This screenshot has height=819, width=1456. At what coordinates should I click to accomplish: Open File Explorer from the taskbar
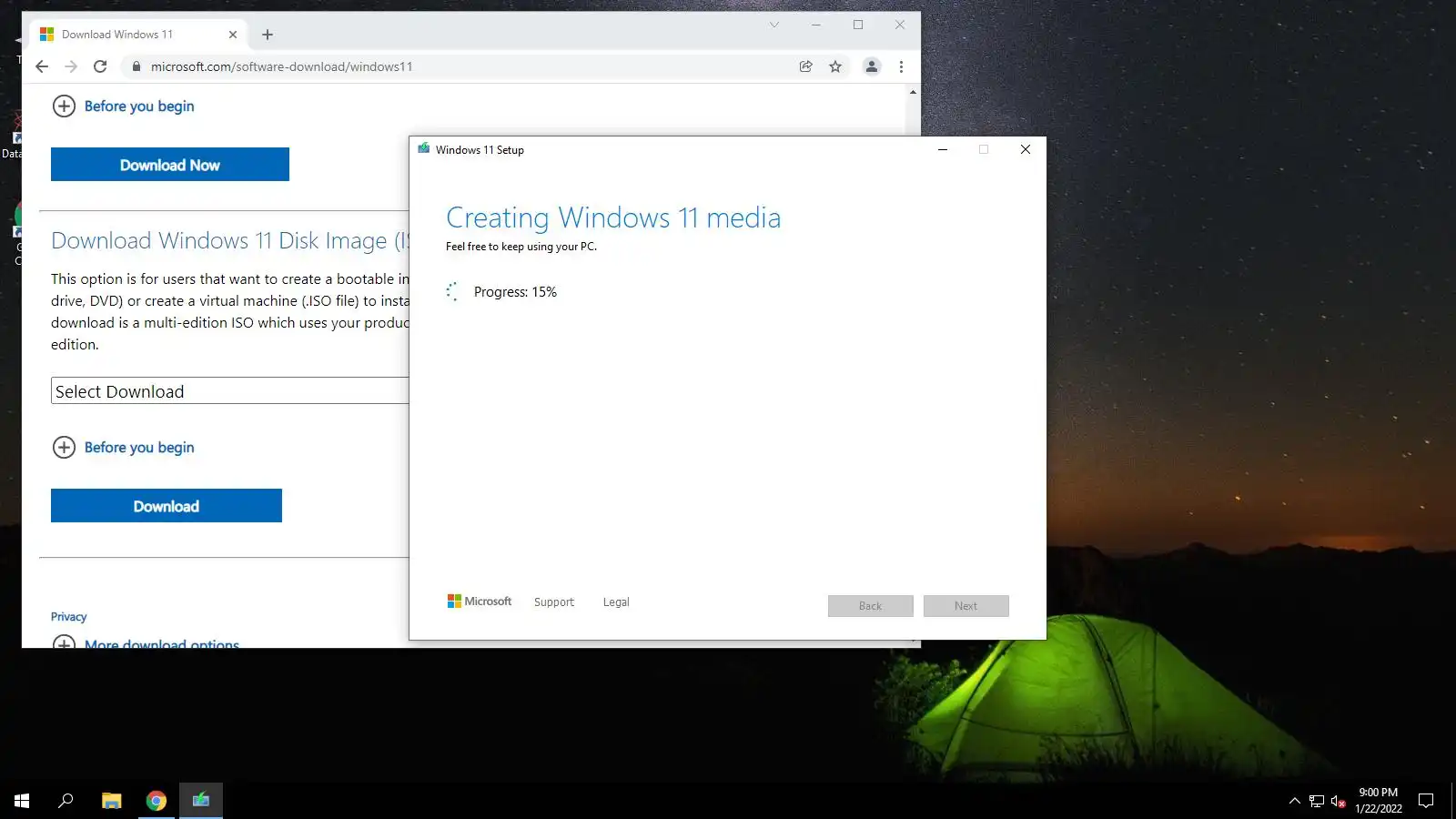tap(111, 801)
